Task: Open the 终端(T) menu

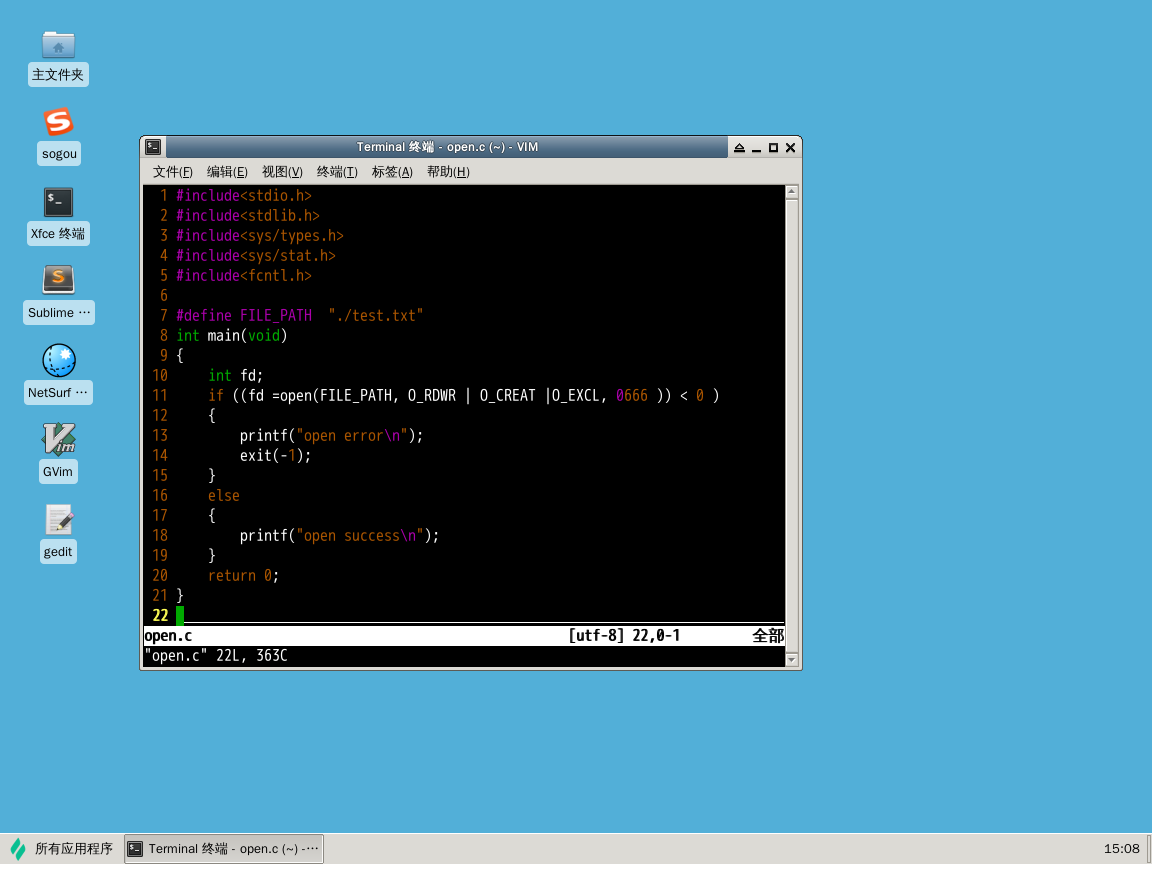Action: coord(337,172)
